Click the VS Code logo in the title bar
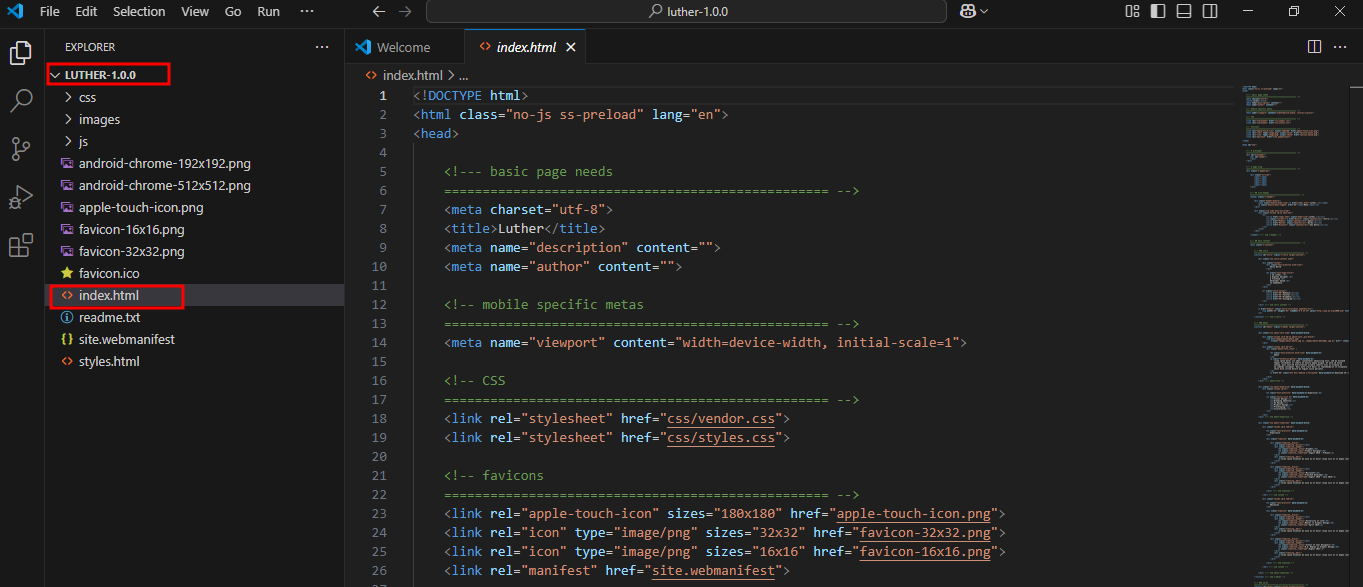Viewport: 1363px width, 587px height. click(15, 11)
